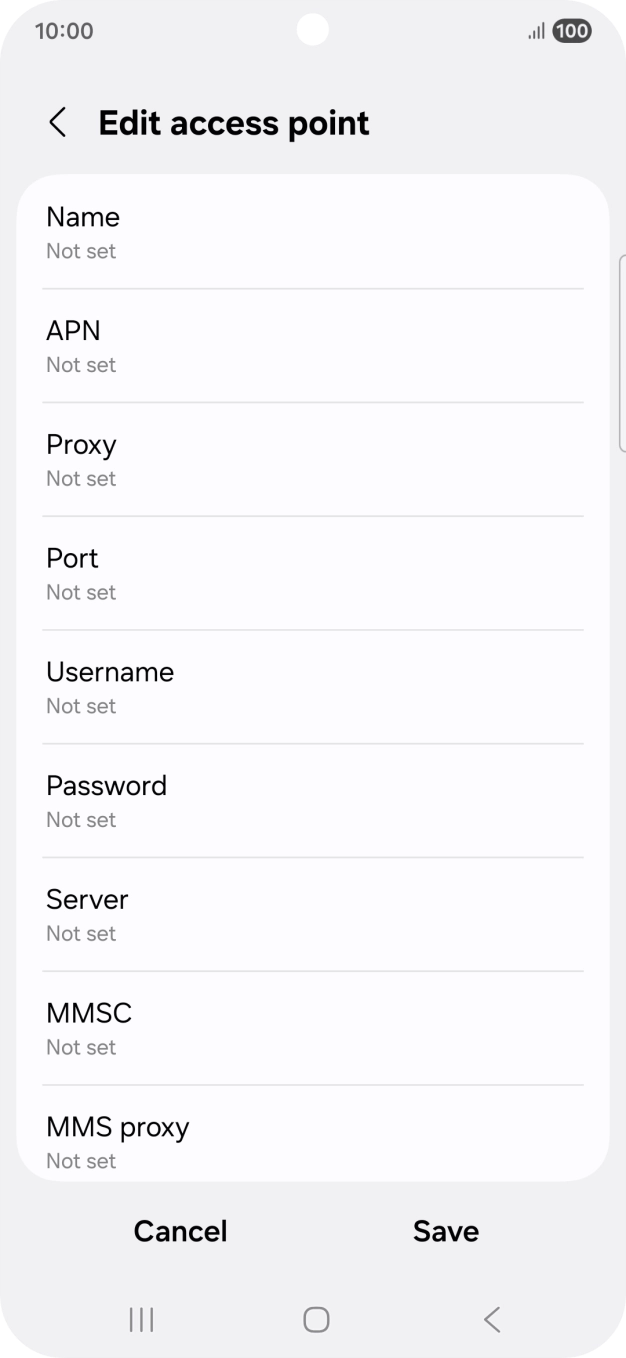Tap the battery indicator in status bar
This screenshot has height=1358, width=626.
coord(572,31)
